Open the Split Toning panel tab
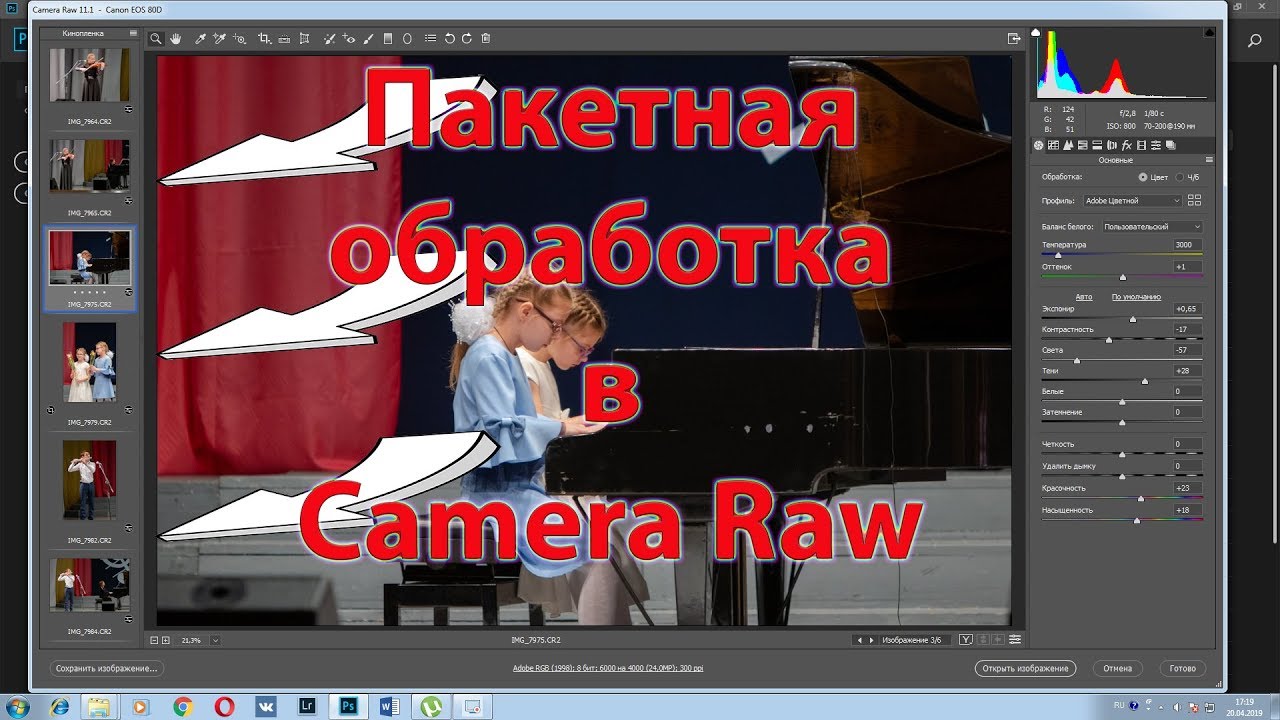 pyautogui.click(x=1097, y=145)
